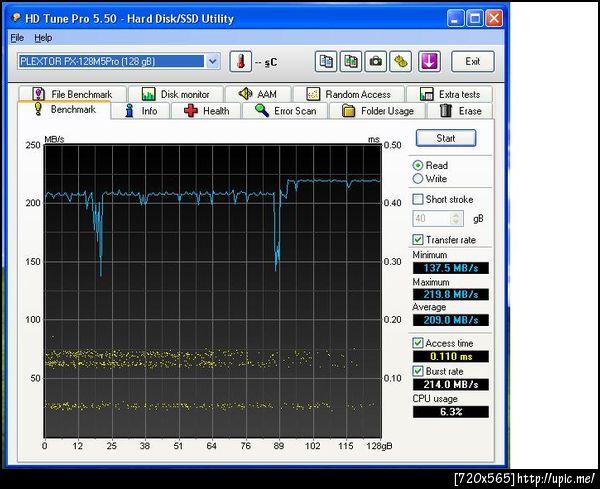Screen dimensions: 600x489
Task: Click the copy screenshot to clipboard icon
Action: click(351, 62)
